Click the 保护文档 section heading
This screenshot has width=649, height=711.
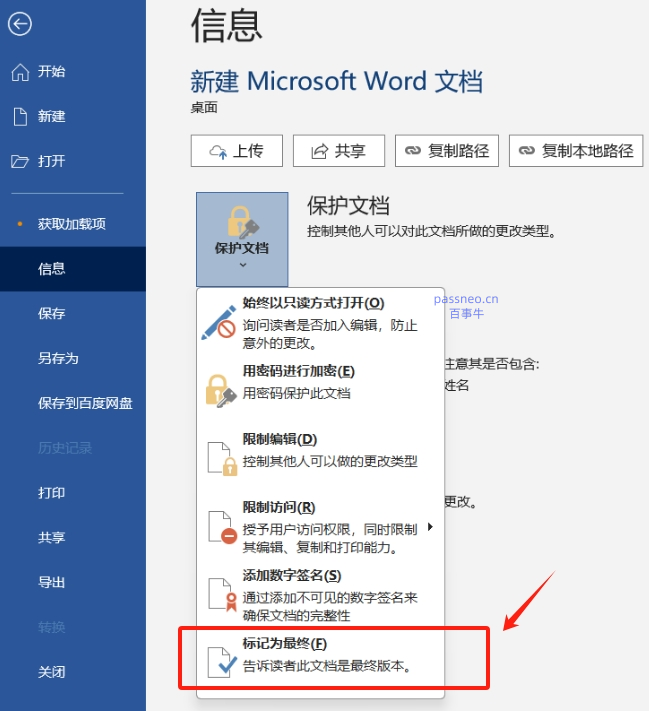pyautogui.click(x=348, y=205)
